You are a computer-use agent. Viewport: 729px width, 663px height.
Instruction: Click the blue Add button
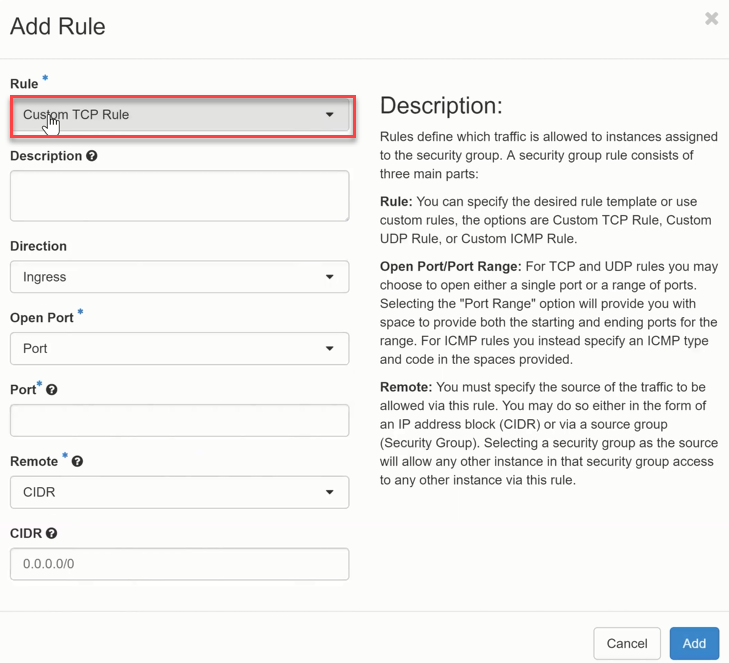coord(694,643)
